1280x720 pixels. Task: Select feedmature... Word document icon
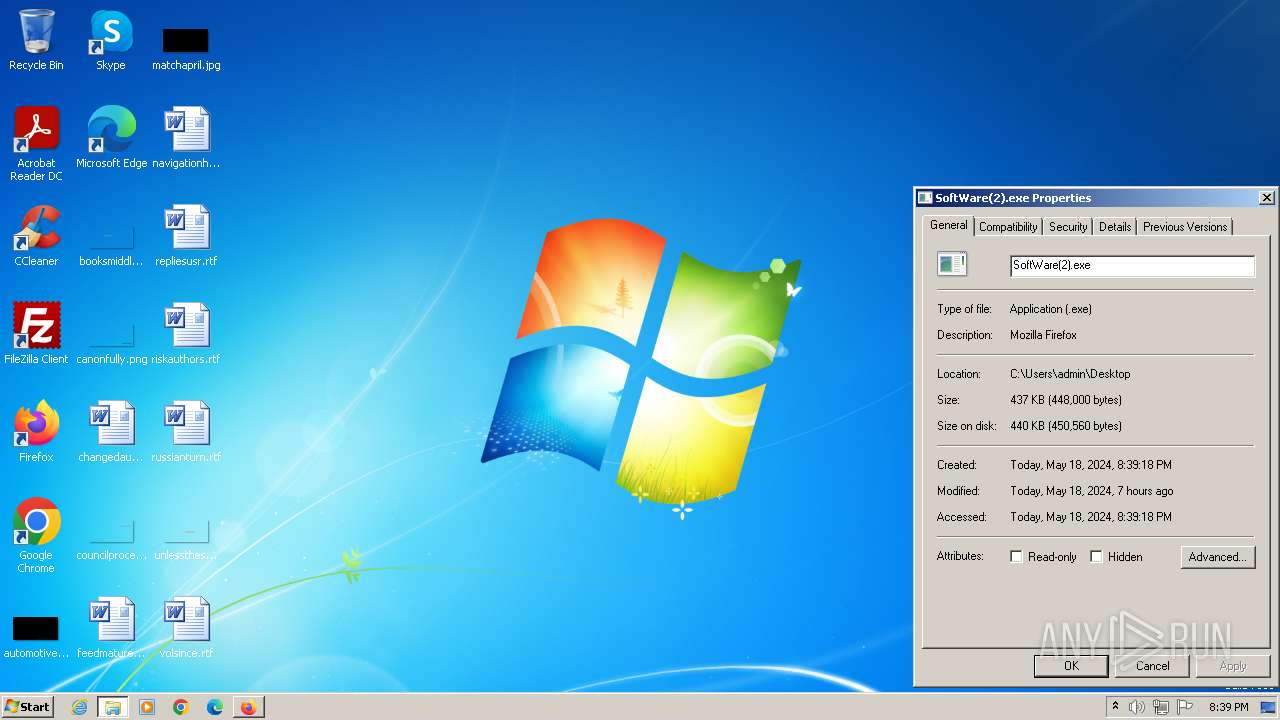pyautogui.click(x=111, y=628)
